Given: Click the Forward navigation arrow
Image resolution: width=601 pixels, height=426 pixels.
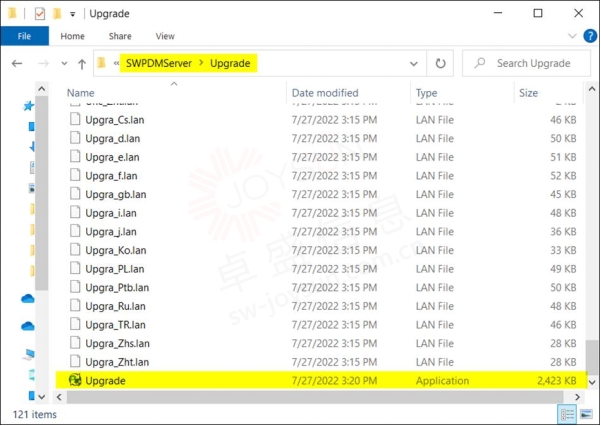Looking at the screenshot, I should pos(44,63).
